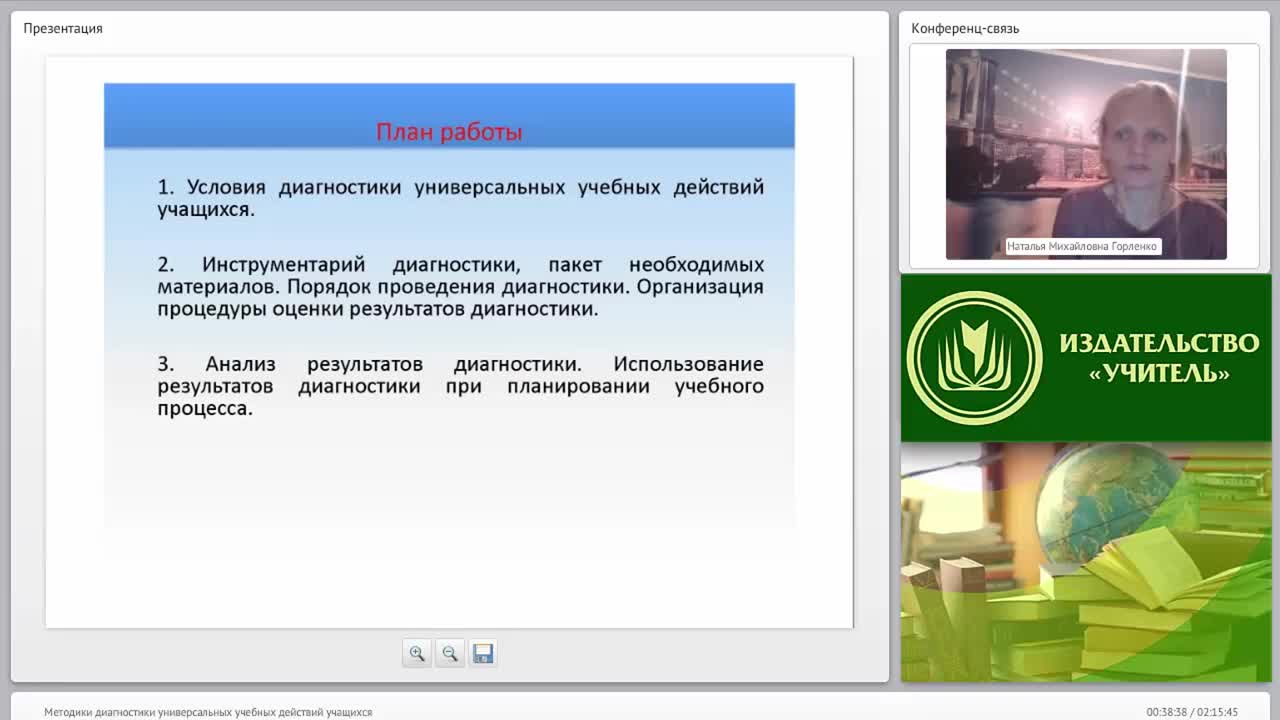Click the Презентация panel header

pos(63,28)
